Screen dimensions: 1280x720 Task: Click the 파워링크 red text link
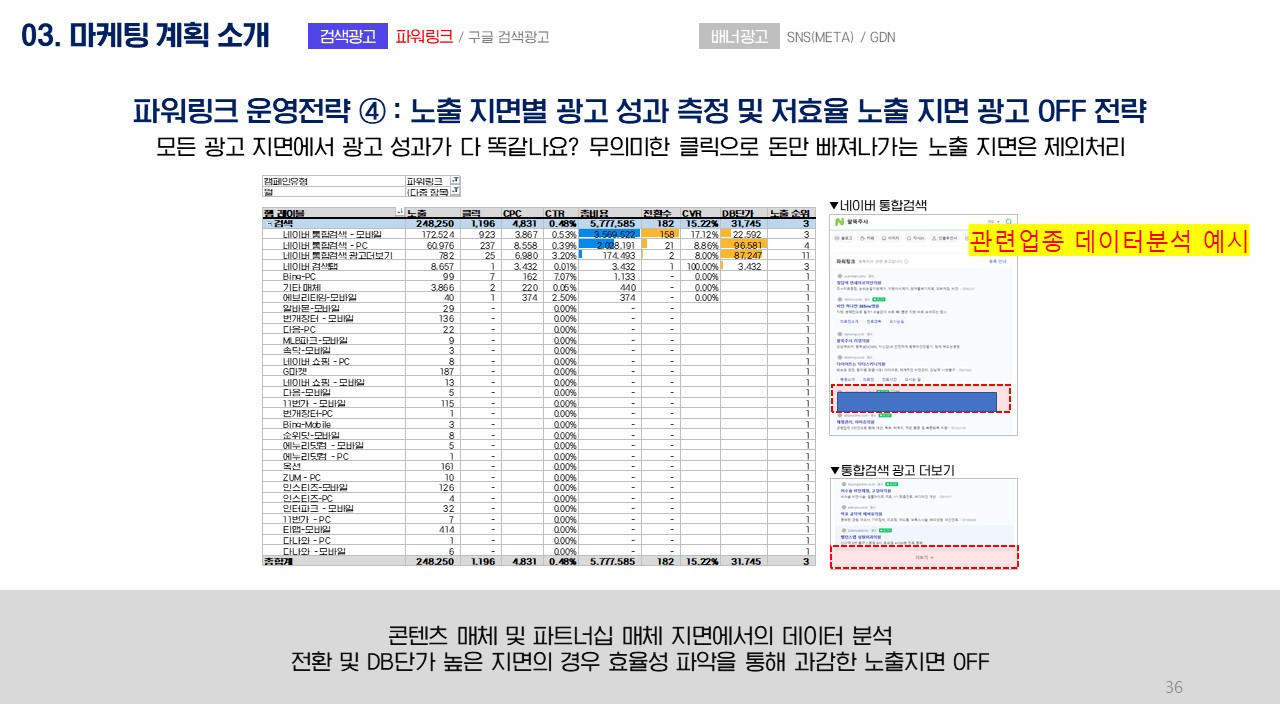click(x=424, y=37)
